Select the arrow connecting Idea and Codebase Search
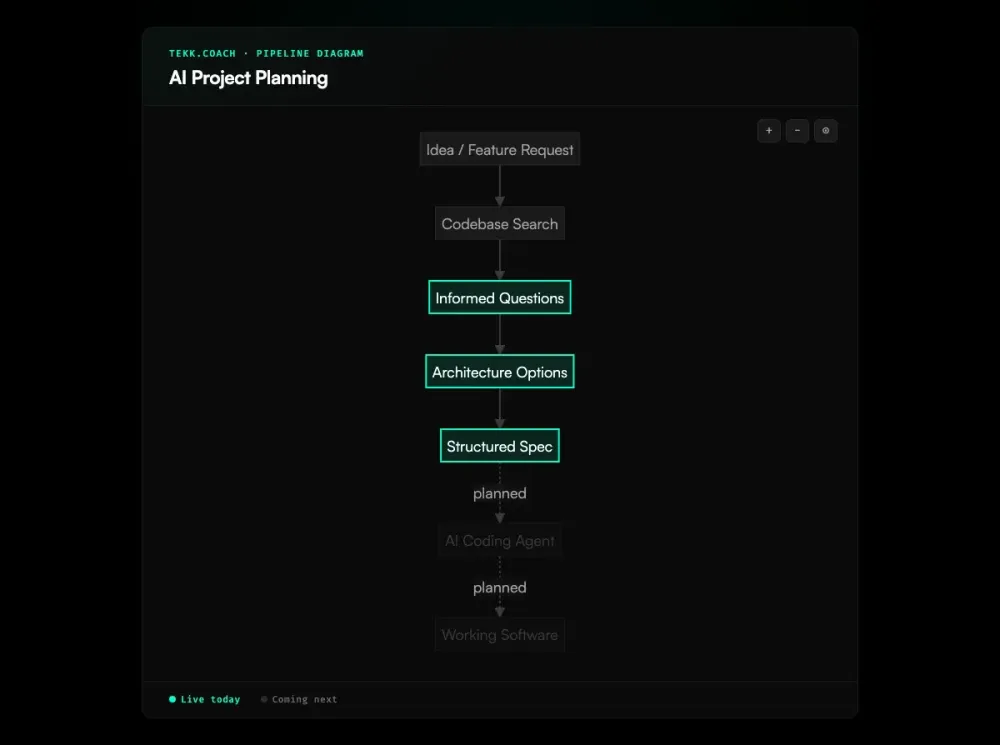1000x745 pixels. 499,186
